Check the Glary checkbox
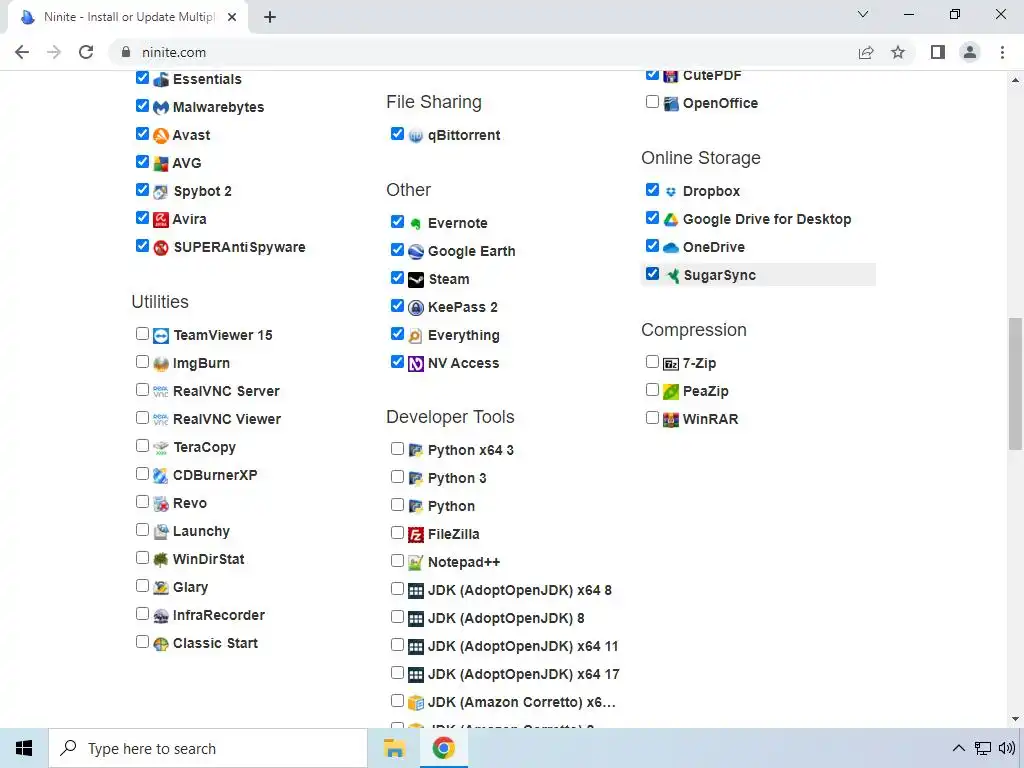1024x768 pixels. pyautogui.click(x=142, y=585)
